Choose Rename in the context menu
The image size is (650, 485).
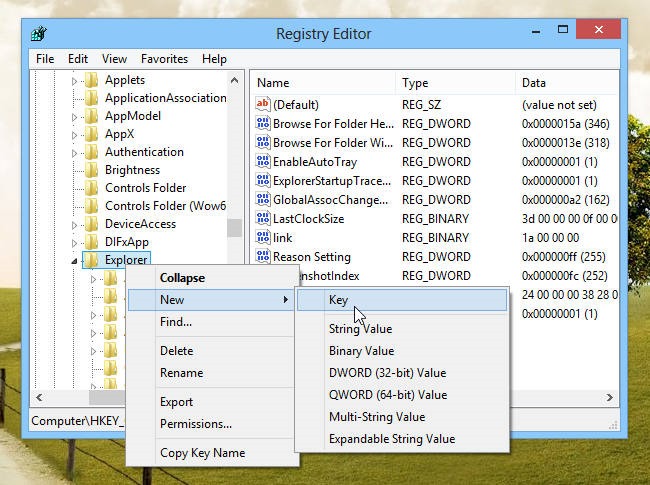[x=212, y=373]
